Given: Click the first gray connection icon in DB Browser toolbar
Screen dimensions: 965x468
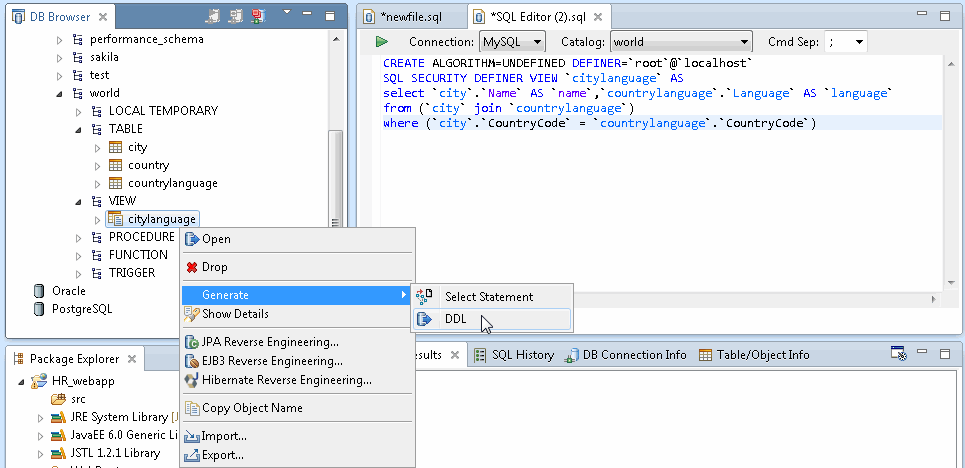Looking at the screenshot, I should click(x=212, y=17).
